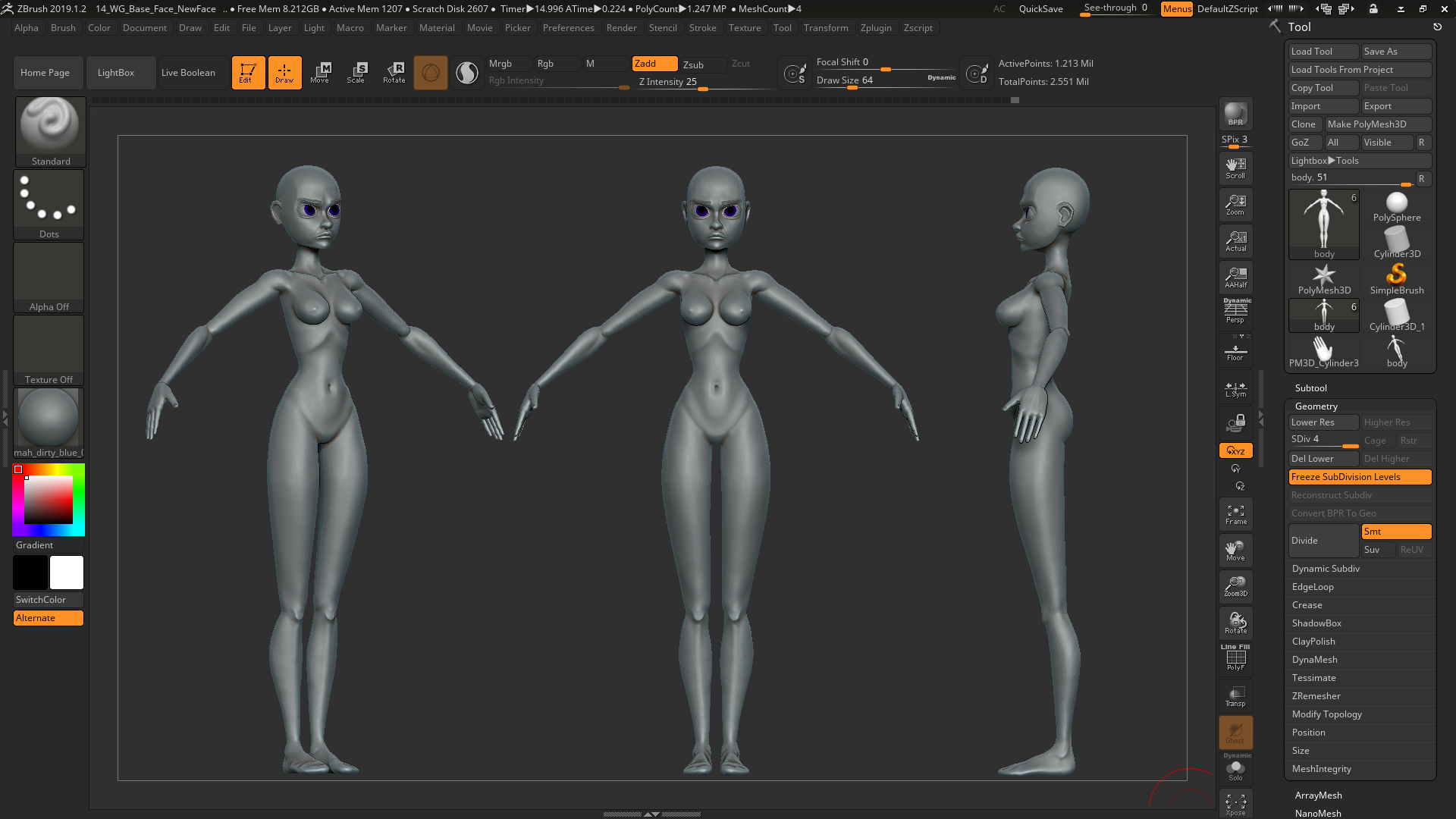The height and width of the screenshot is (819, 1456).
Task: Open the Preferences menu
Action: point(569,28)
